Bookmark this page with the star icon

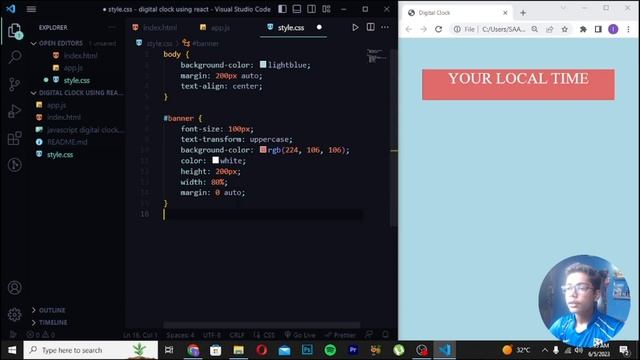(564, 29)
